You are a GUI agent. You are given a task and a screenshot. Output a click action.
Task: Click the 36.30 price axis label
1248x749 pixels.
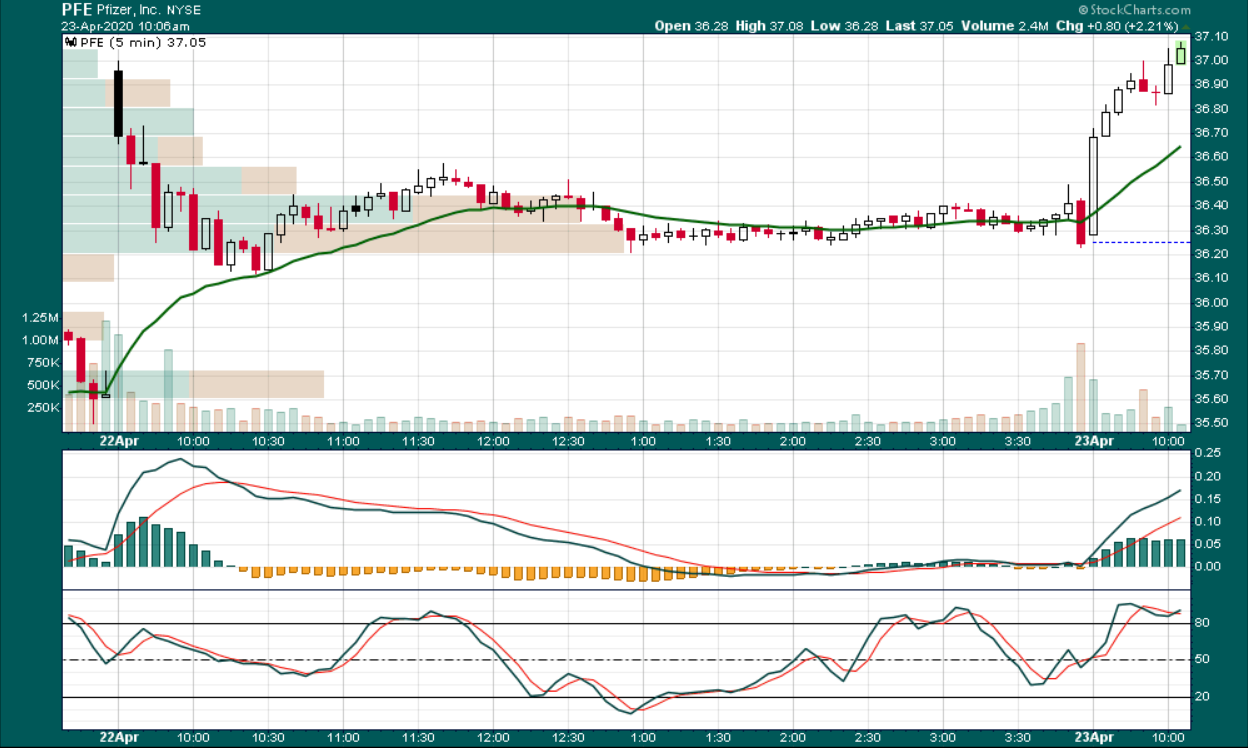1211,230
